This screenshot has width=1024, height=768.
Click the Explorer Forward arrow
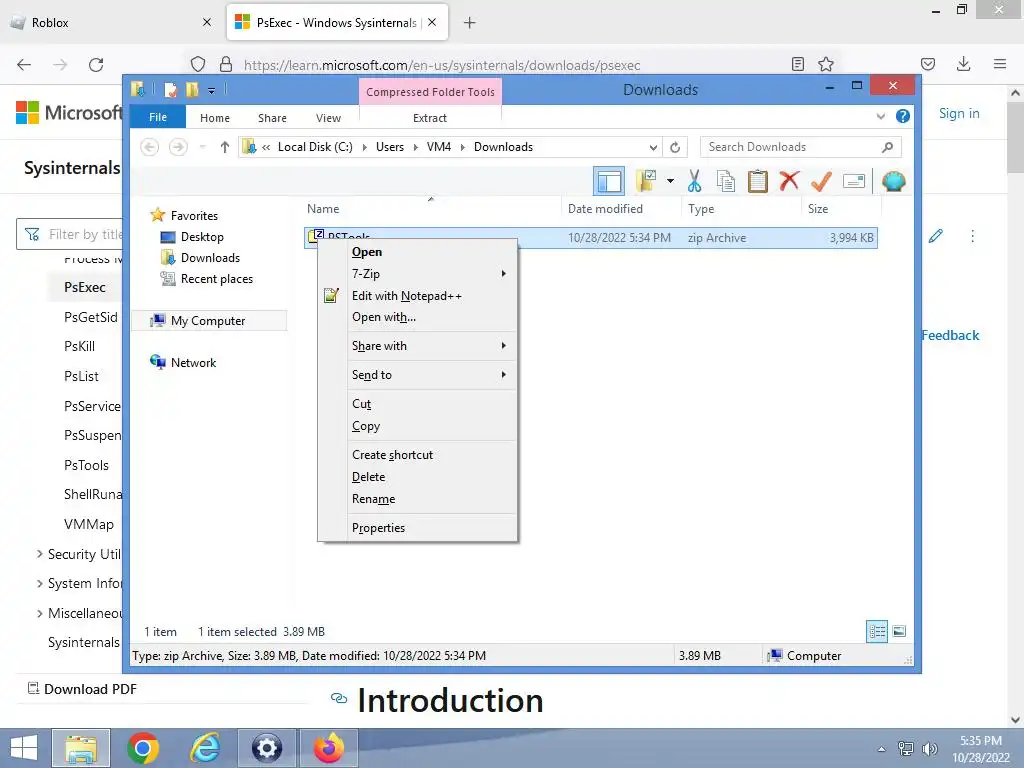(178, 147)
